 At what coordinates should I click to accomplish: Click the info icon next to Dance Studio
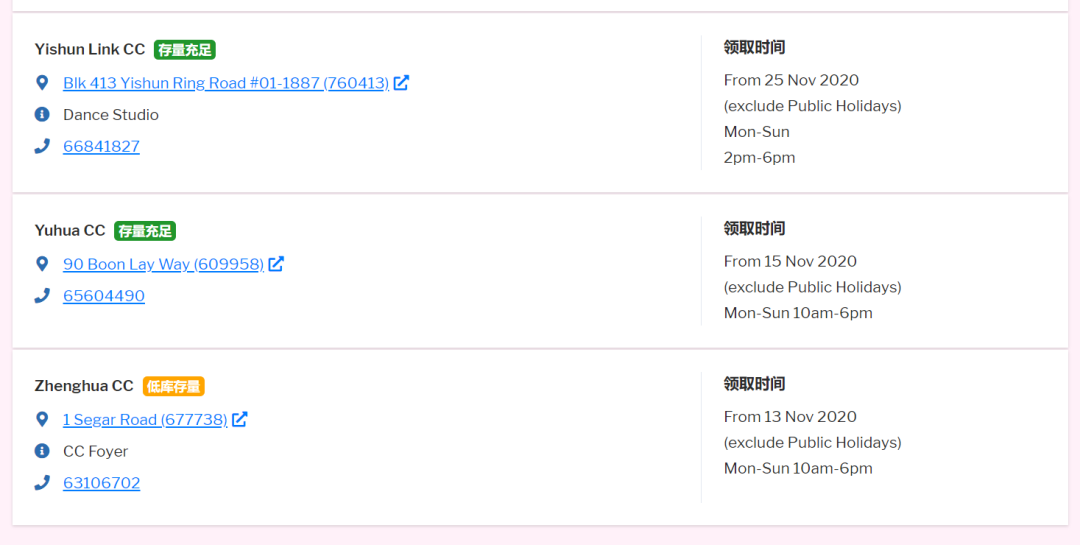pos(42,114)
